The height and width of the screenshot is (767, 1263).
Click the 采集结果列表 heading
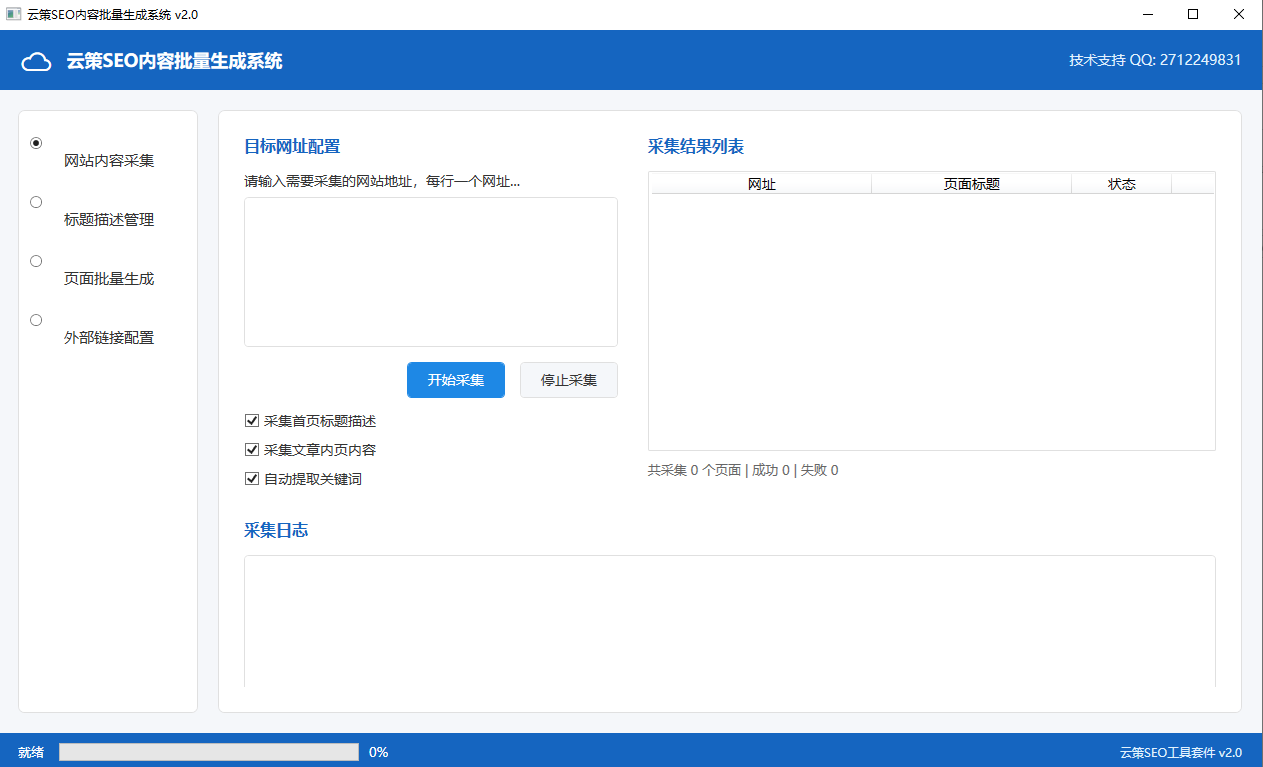(696, 147)
